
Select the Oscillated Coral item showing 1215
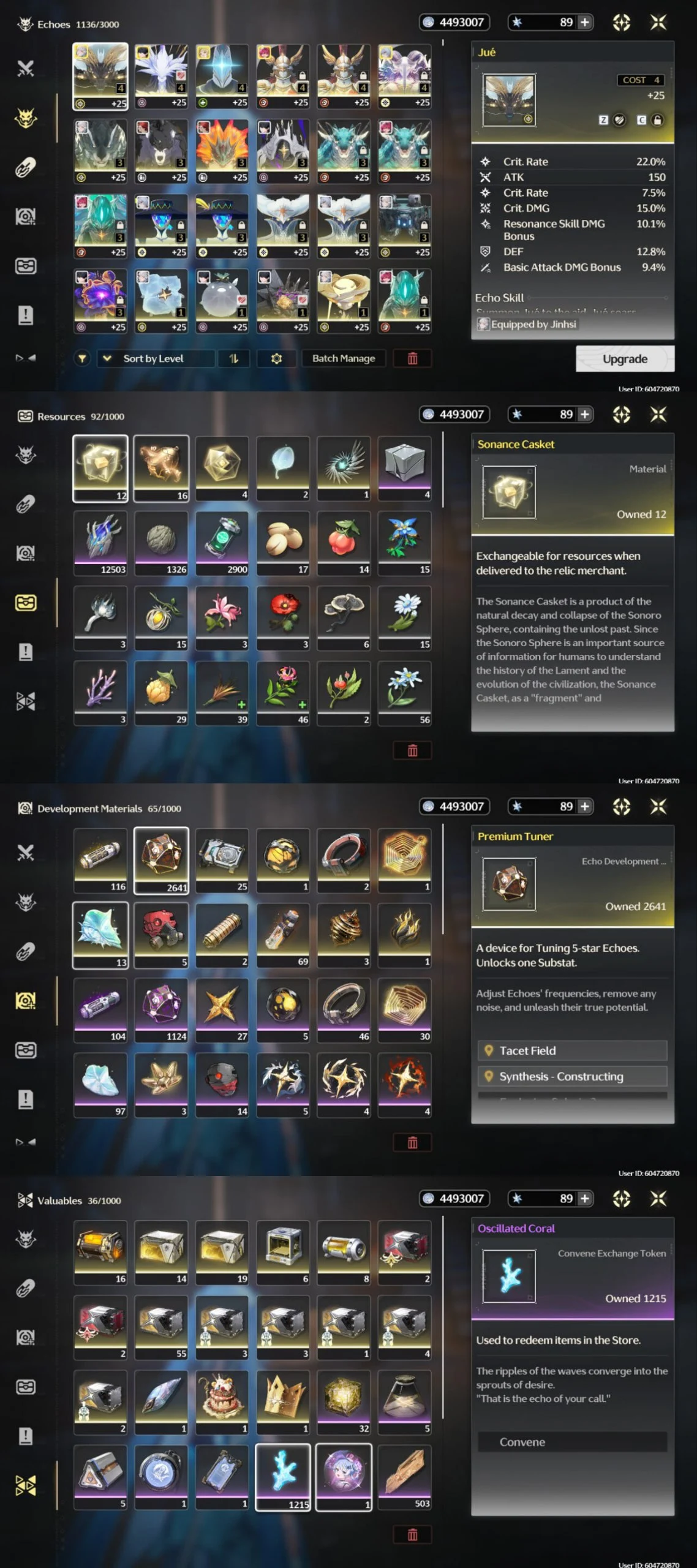click(x=282, y=1477)
